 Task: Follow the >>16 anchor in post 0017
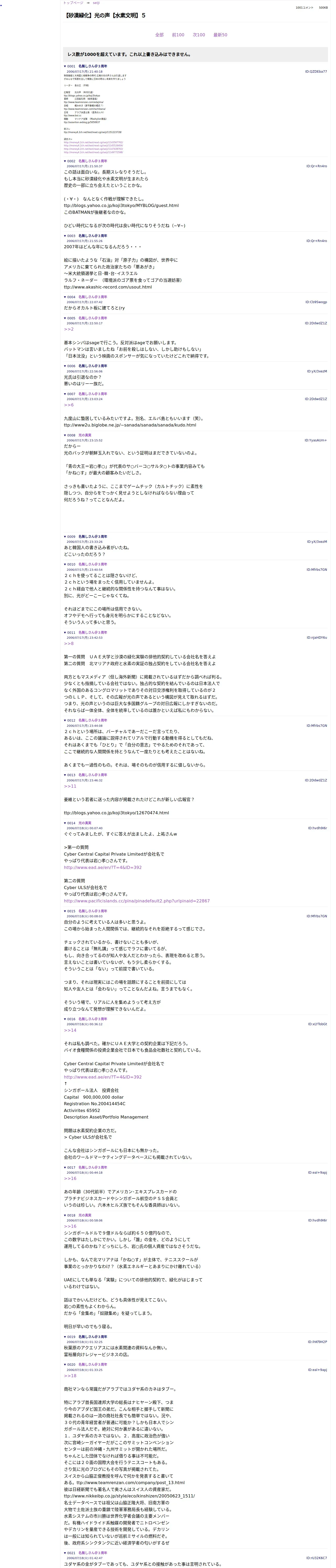coord(70,1178)
